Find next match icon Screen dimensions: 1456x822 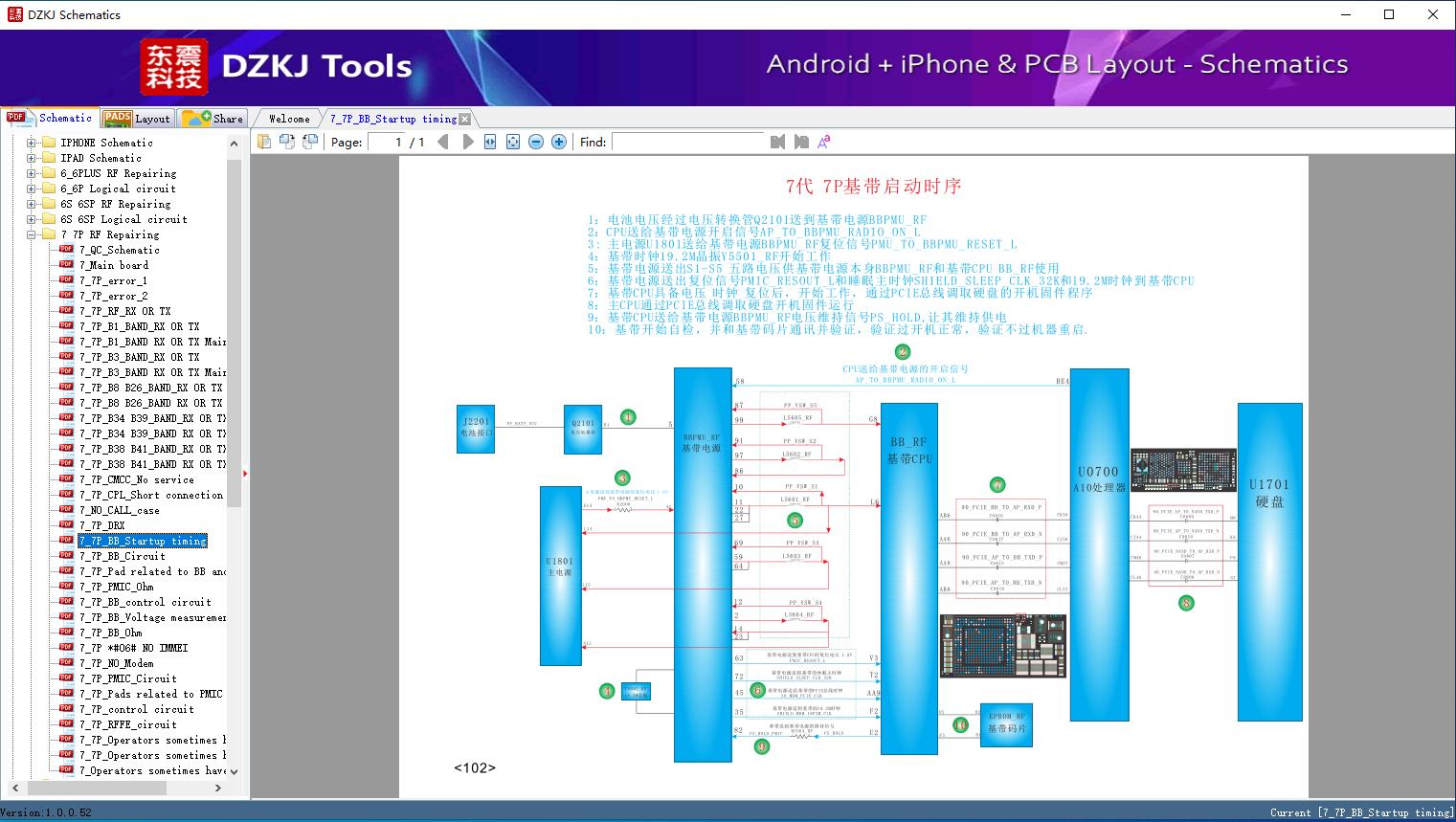pyautogui.click(x=800, y=142)
